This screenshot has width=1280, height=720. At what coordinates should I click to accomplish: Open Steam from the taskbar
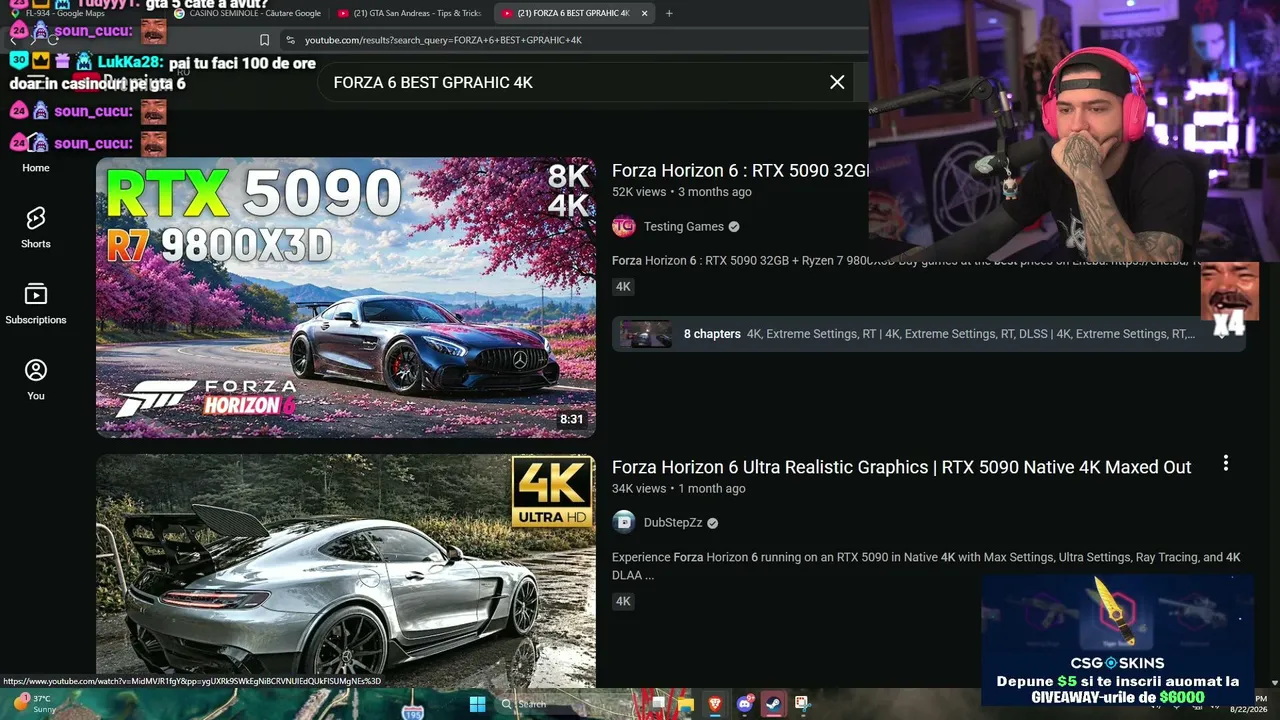tap(773, 704)
